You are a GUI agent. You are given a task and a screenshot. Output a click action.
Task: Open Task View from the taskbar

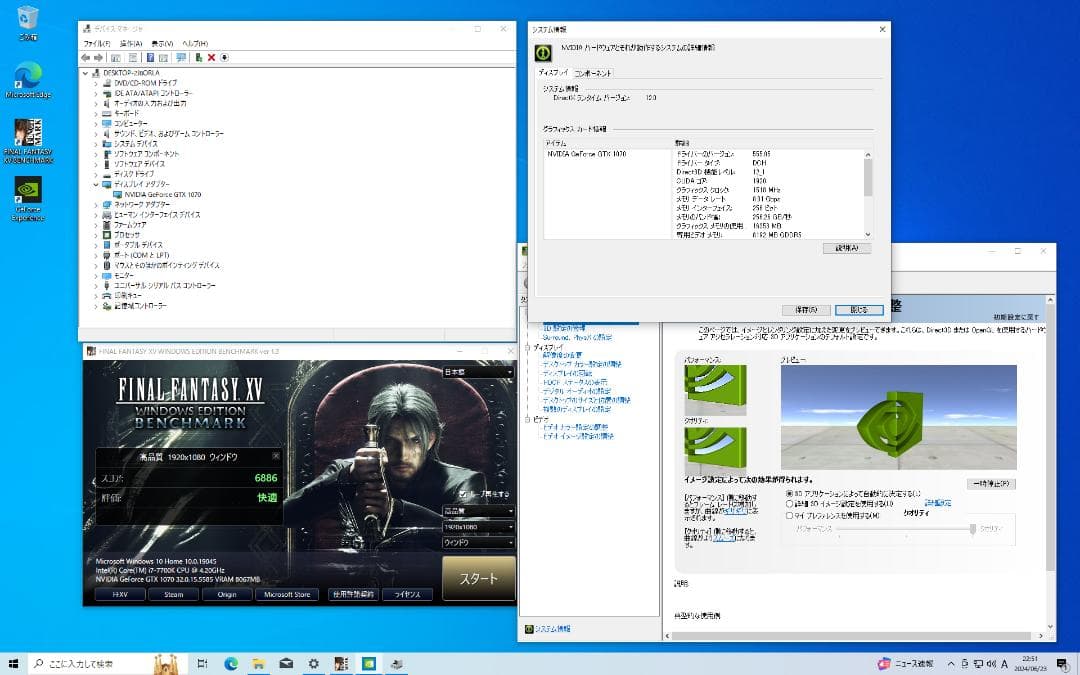point(202,663)
